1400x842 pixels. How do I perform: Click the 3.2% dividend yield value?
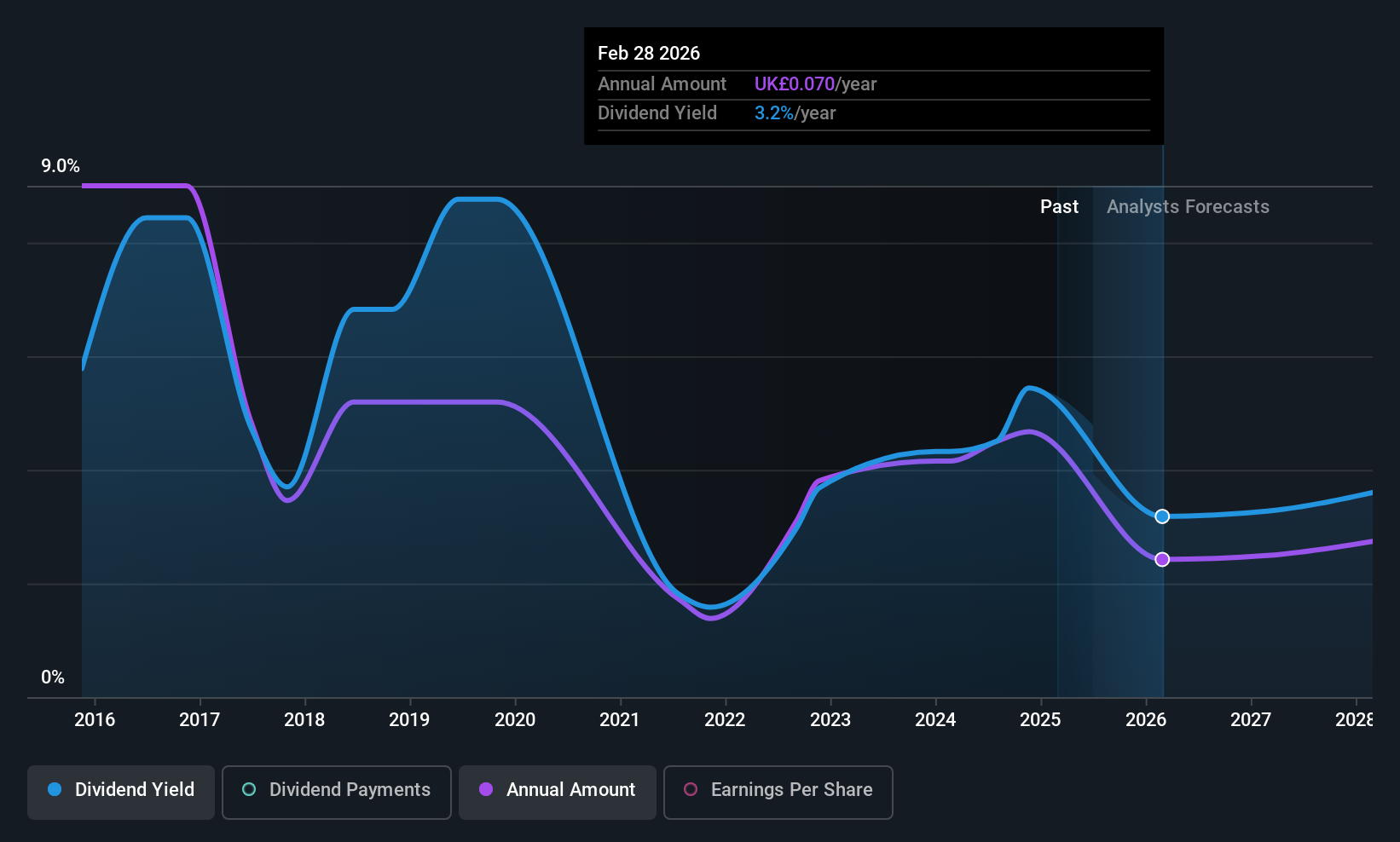click(x=774, y=113)
